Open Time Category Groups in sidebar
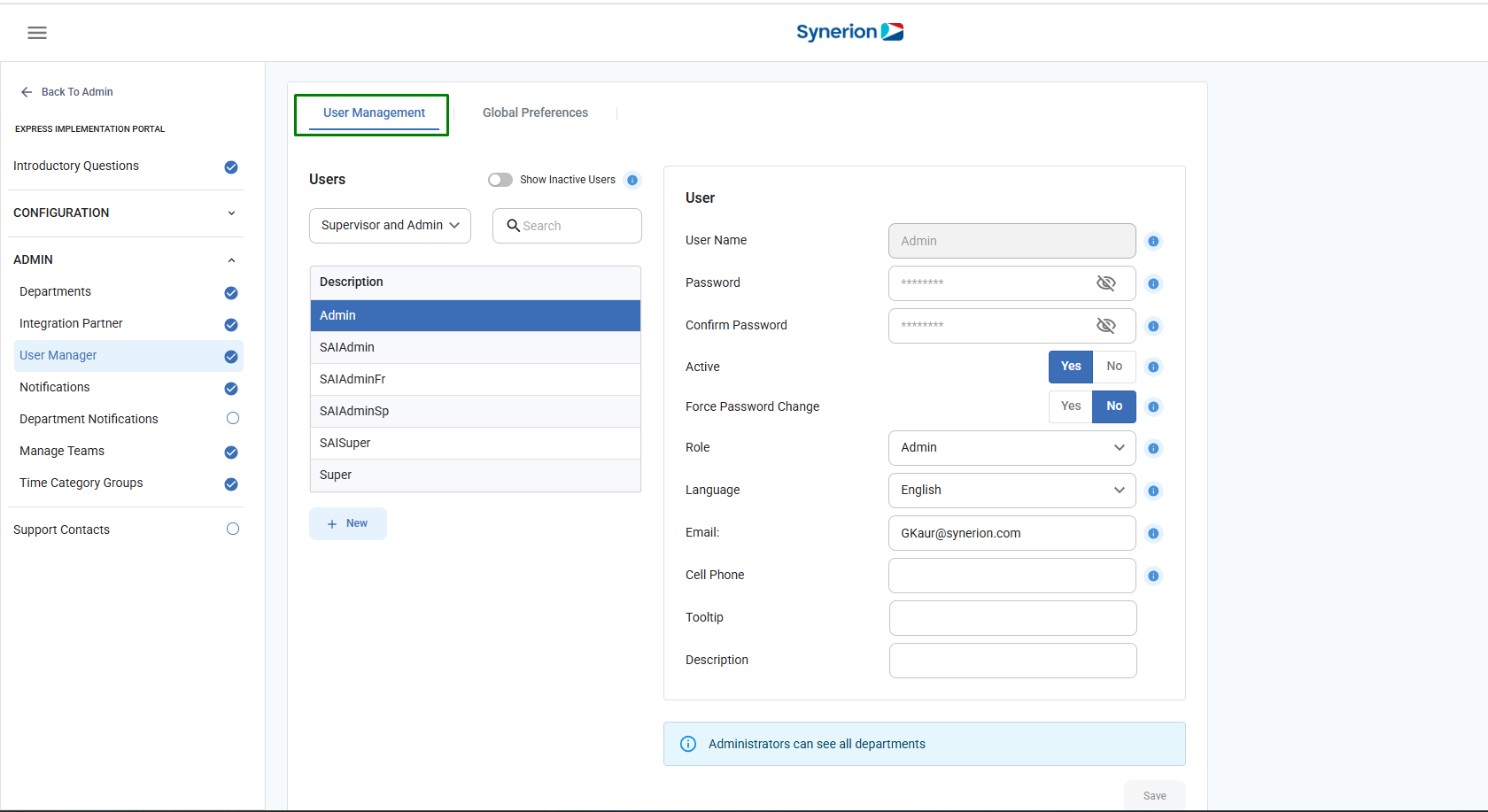The image size is (1488, 812). pyautogui.click(x=81, y=483)
